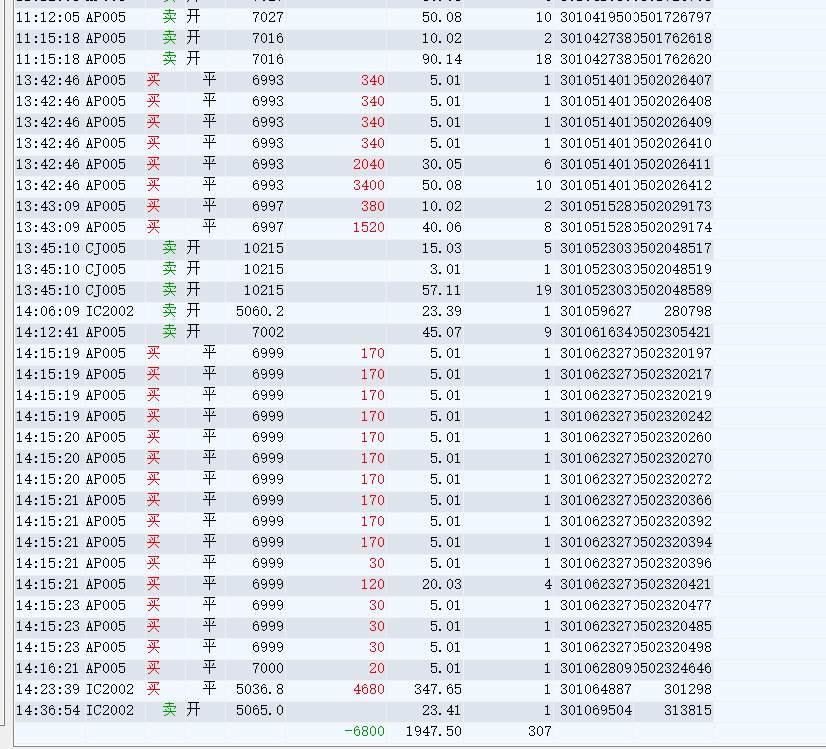Click the fee value 90.14
Viewport: 826px width, 749px height.
[441, 60]
